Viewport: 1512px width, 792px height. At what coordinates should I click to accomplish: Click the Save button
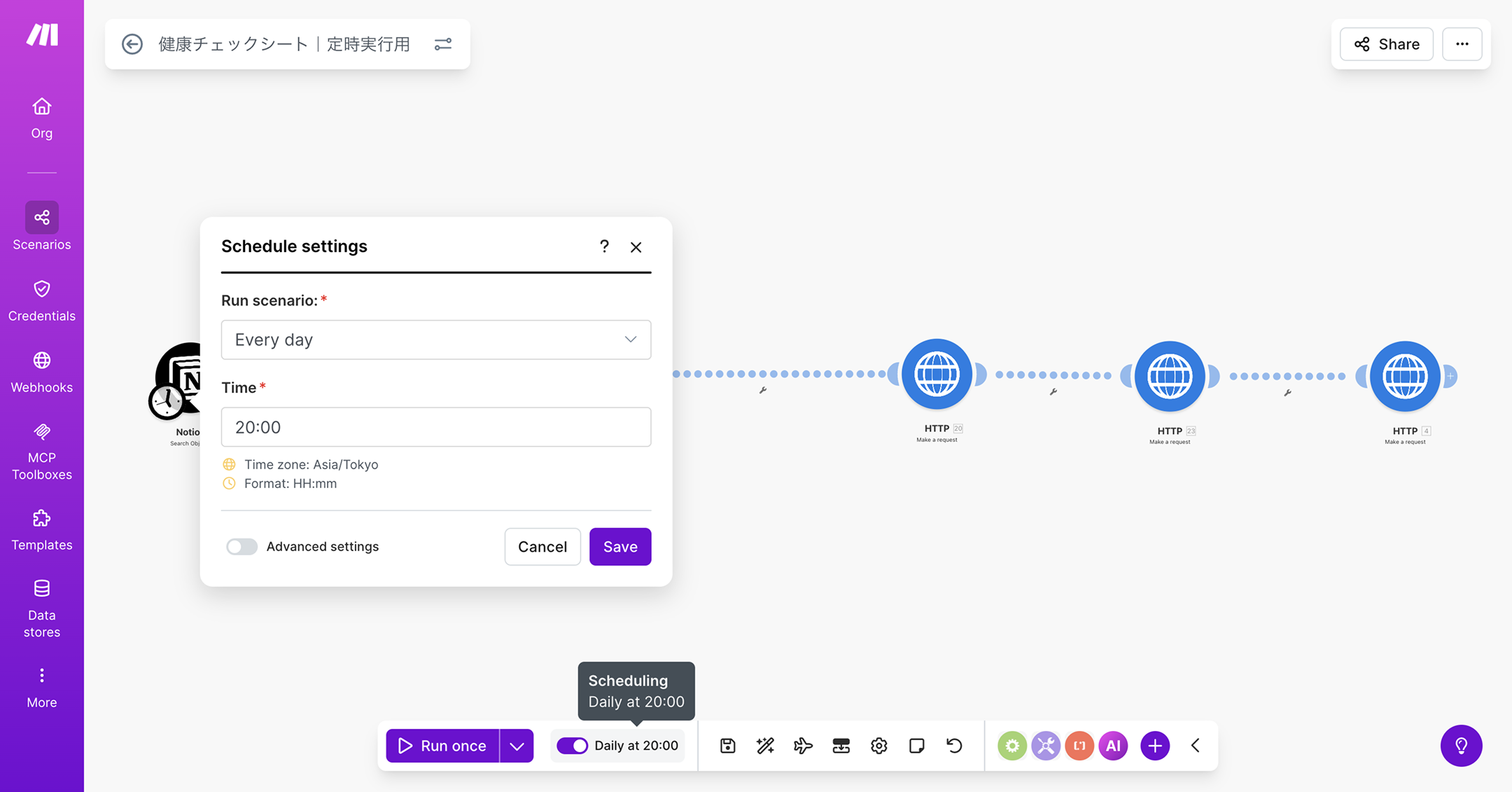[x=619, y=546]
